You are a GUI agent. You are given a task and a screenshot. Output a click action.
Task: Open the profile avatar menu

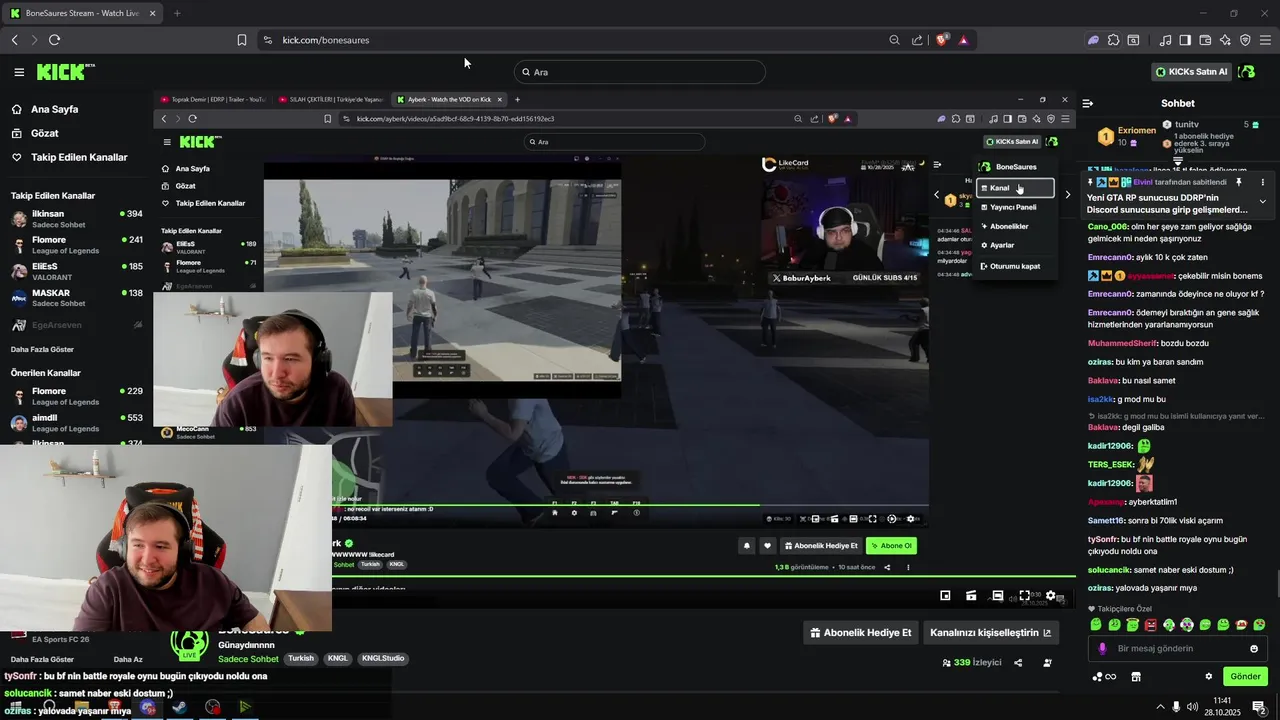[1246, 72]
